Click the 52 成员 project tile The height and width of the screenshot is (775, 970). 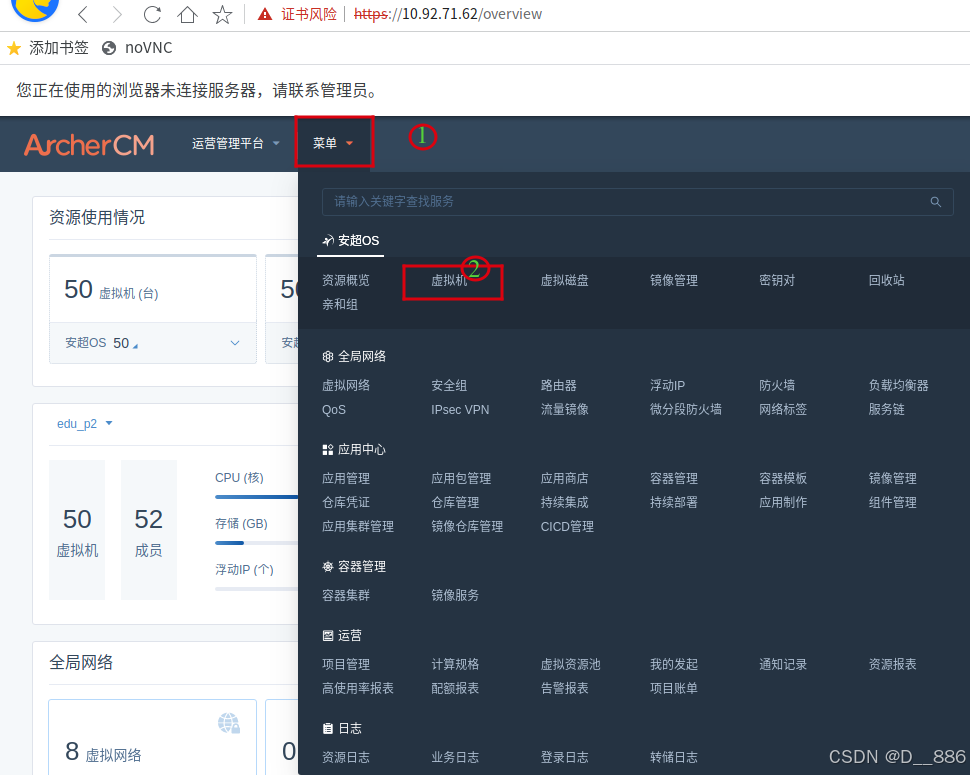148,530
